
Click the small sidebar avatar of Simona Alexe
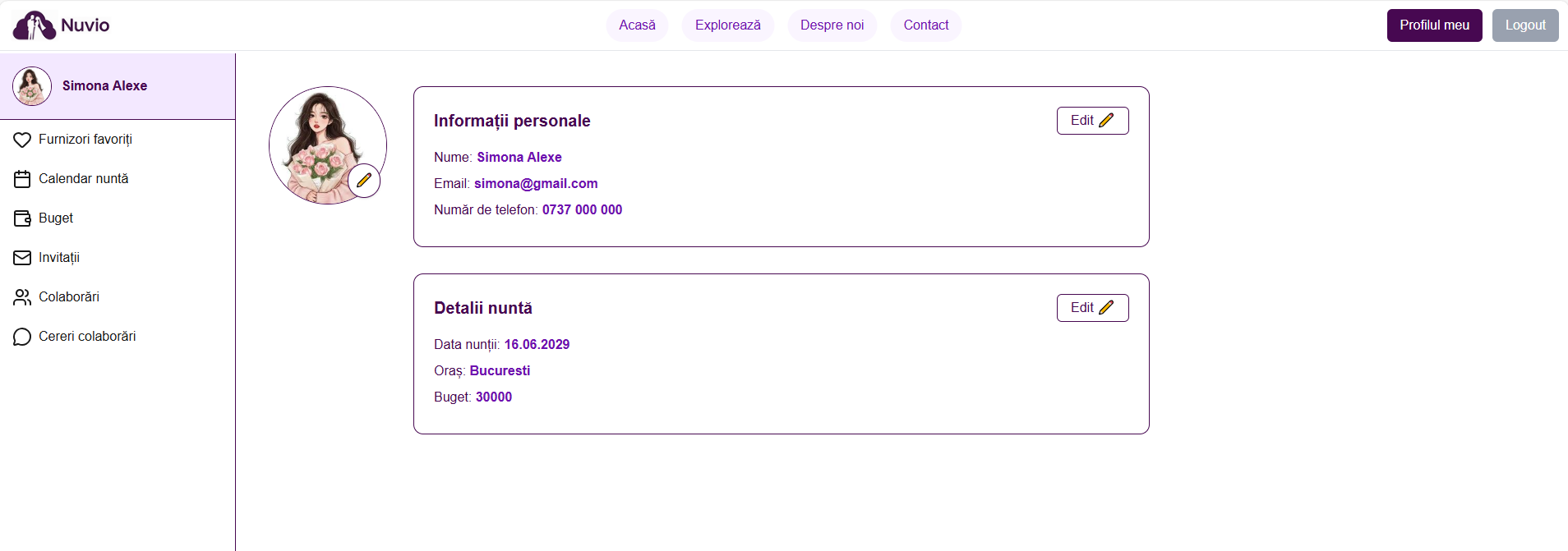tap(32, 86)
